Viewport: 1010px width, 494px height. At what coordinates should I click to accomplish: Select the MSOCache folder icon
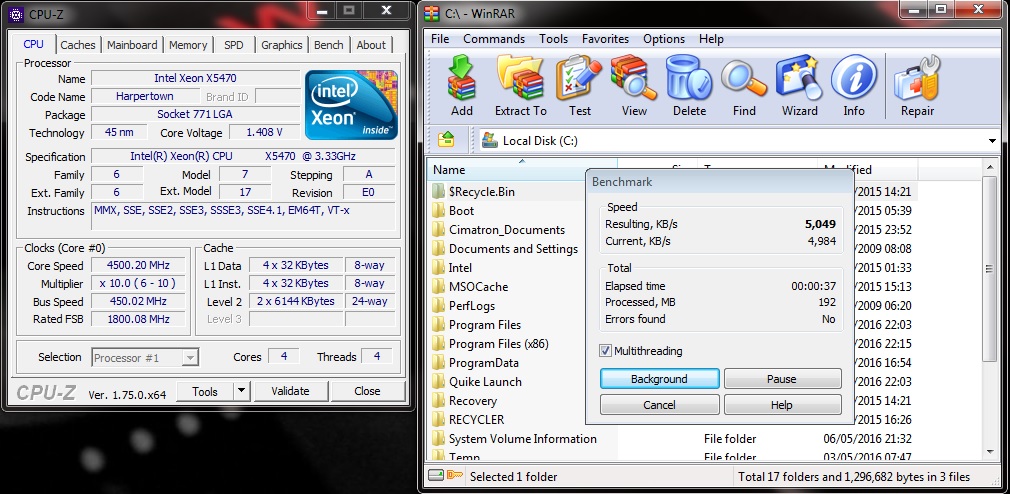[439, 287]
